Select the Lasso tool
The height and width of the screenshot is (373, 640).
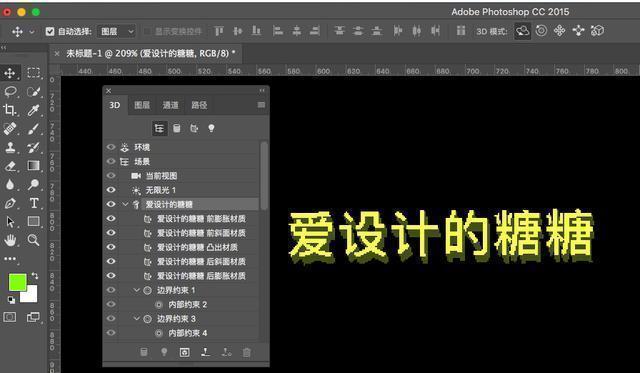[10, 91]
